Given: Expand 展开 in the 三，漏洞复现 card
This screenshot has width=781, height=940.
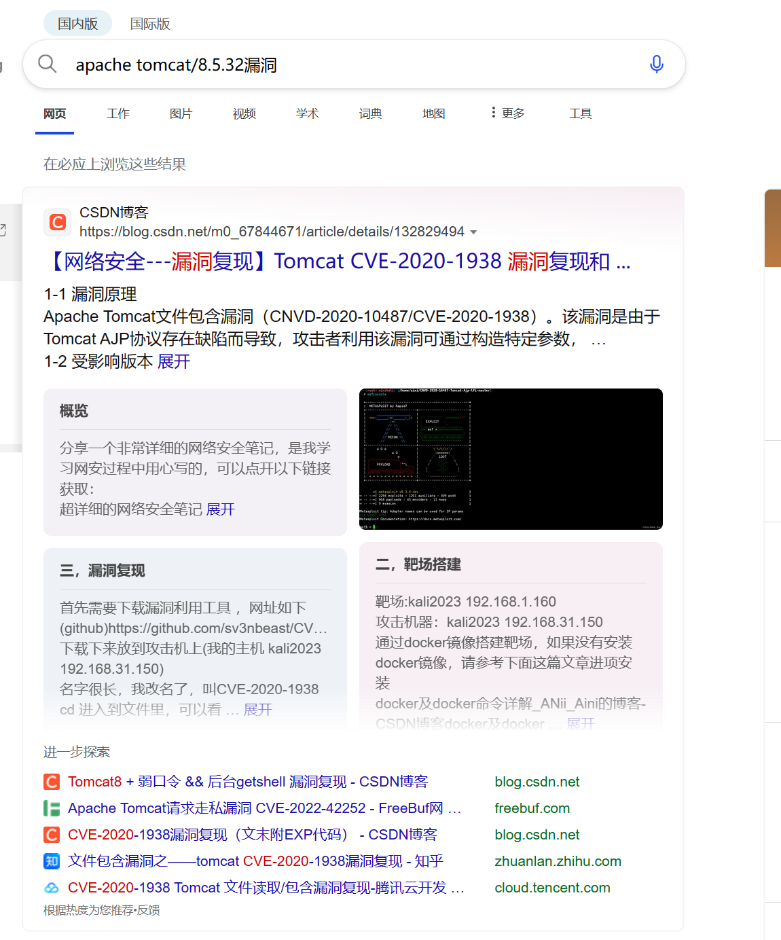Looking at the screenshot, I should pyautogui.click(x=258, y=710).
